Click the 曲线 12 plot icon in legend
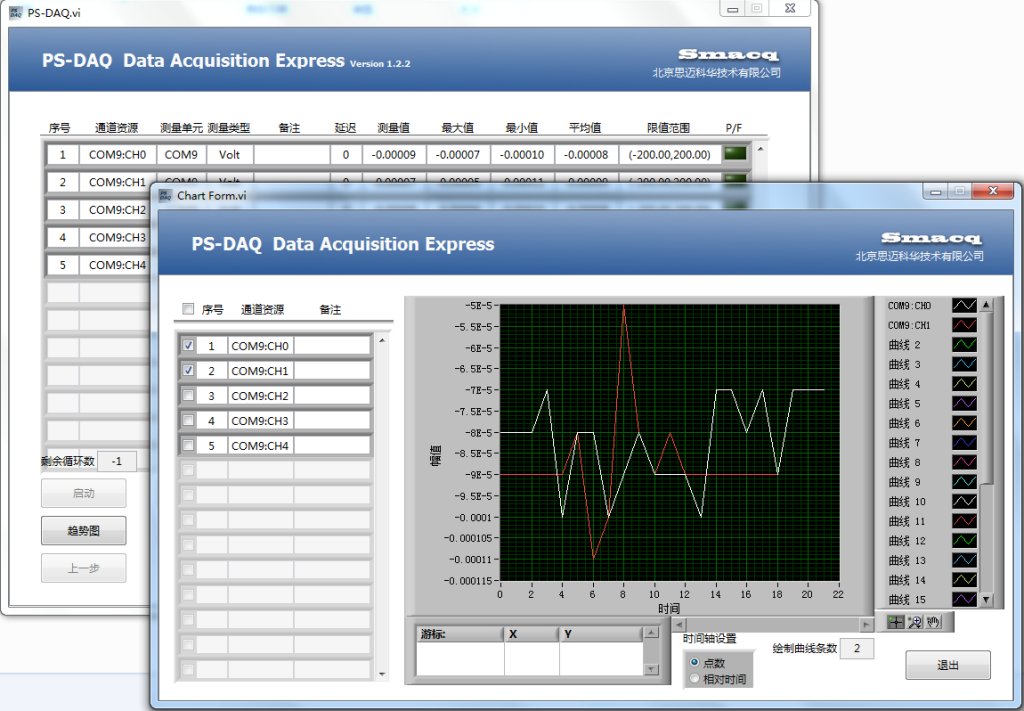Image resolution: width=1024 pixels, height=711 pixels. tap(964, 541)
